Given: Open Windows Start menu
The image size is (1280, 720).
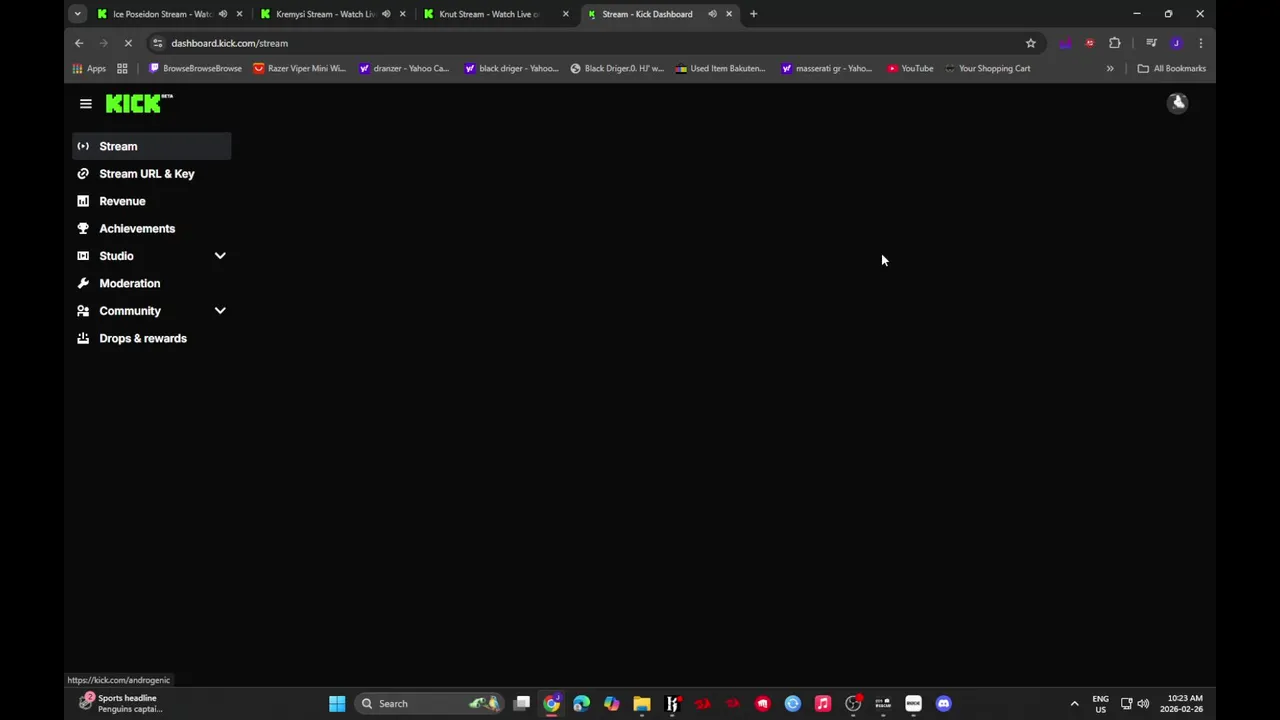Looking at the screenshot, I should (x=337, y=703).
